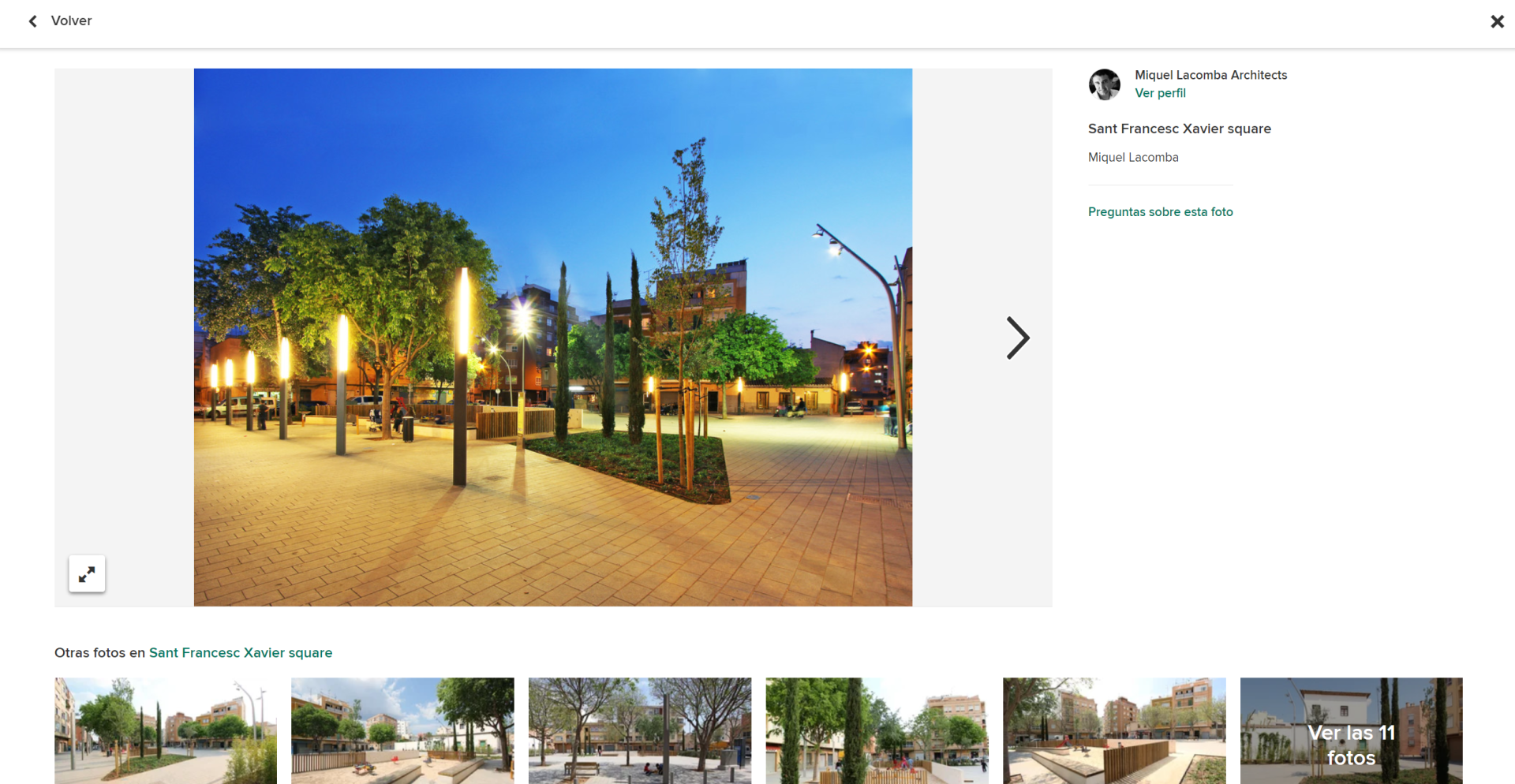Click the Miquel Lacomba Architects name
The width and height of the screenshot is (1515, 784).
pyautogui.click(x=1210, y=75)
